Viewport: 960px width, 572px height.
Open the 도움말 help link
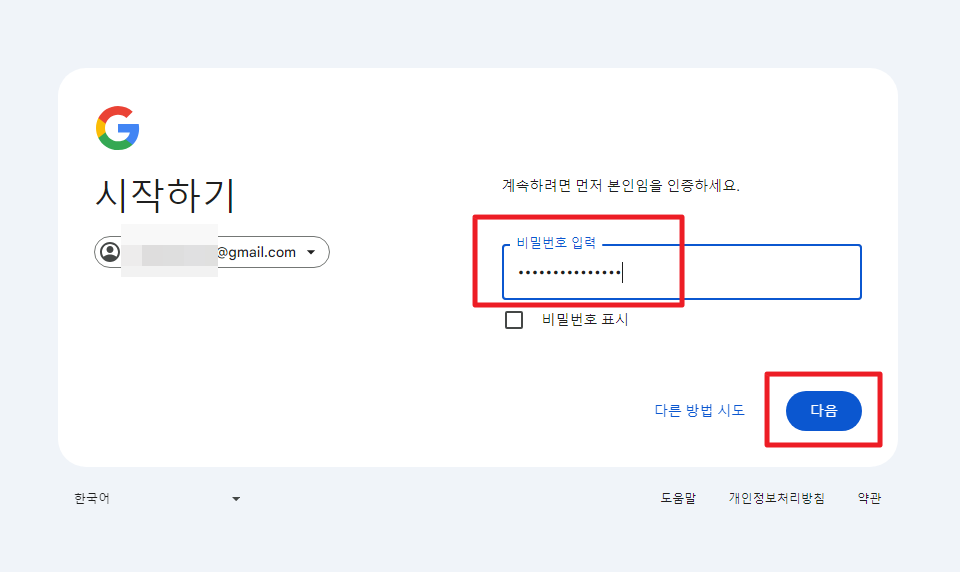678,499
